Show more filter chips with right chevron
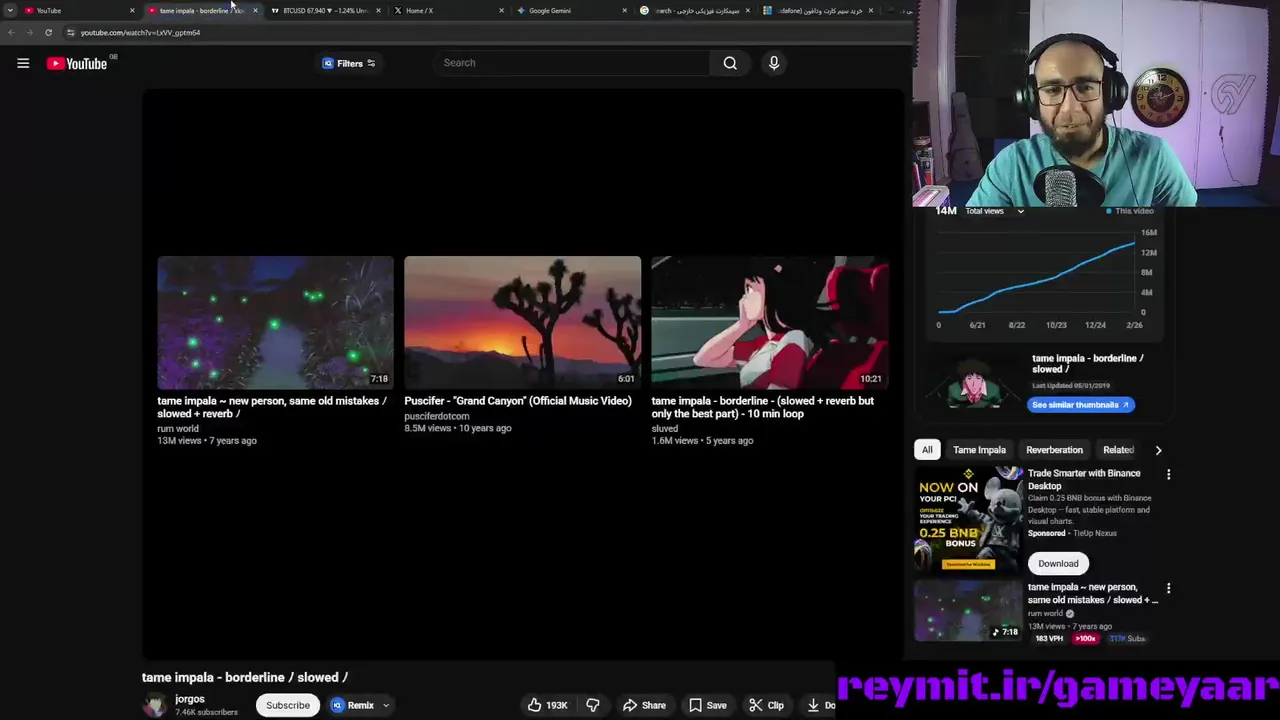Image resolution: width=1280 pixels, height=720 pixels. pyautogui.click(x=1158, y=450)
